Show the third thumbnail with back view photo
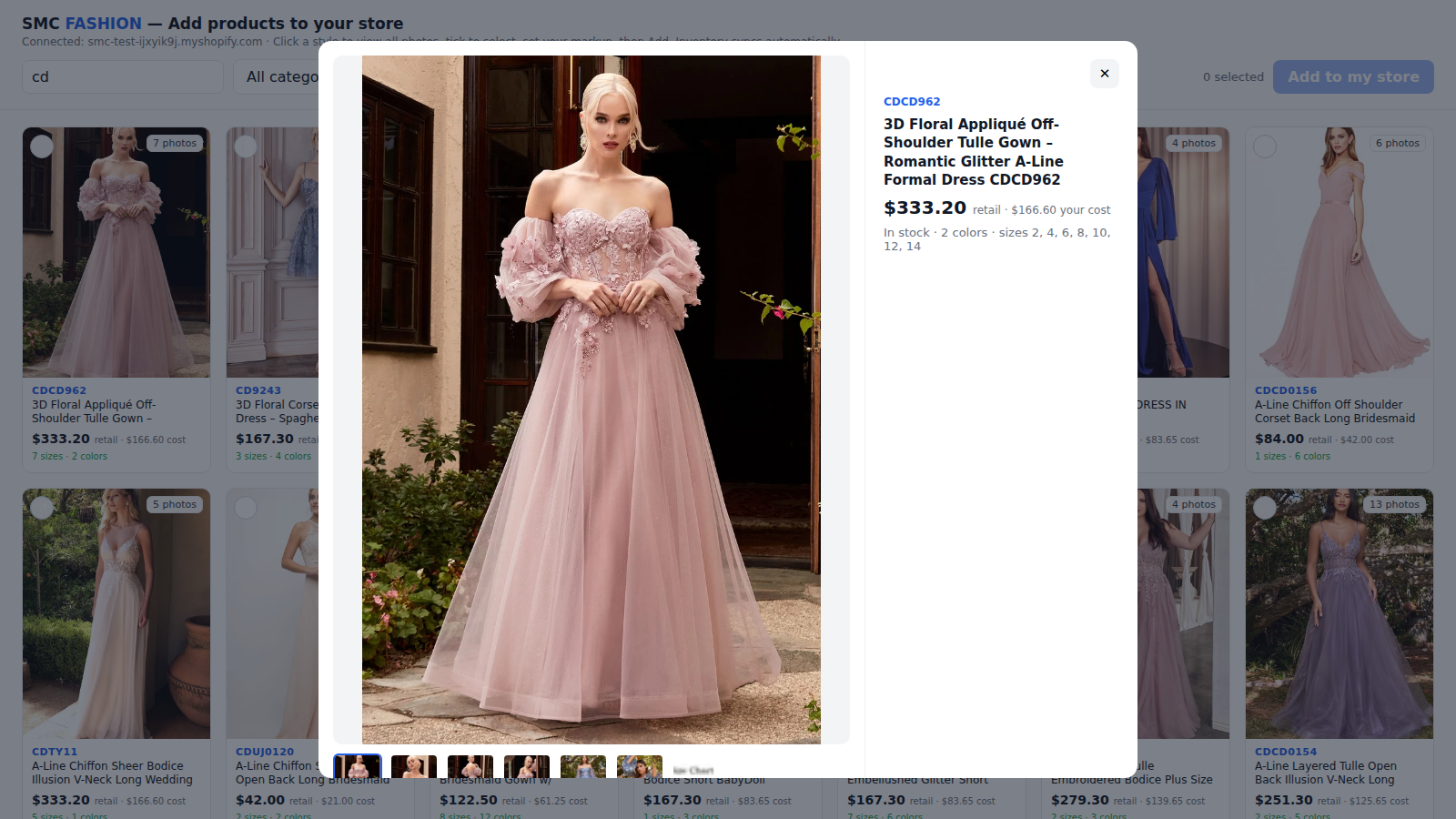This screenshot has width=1456, height=819. [470, 766]
